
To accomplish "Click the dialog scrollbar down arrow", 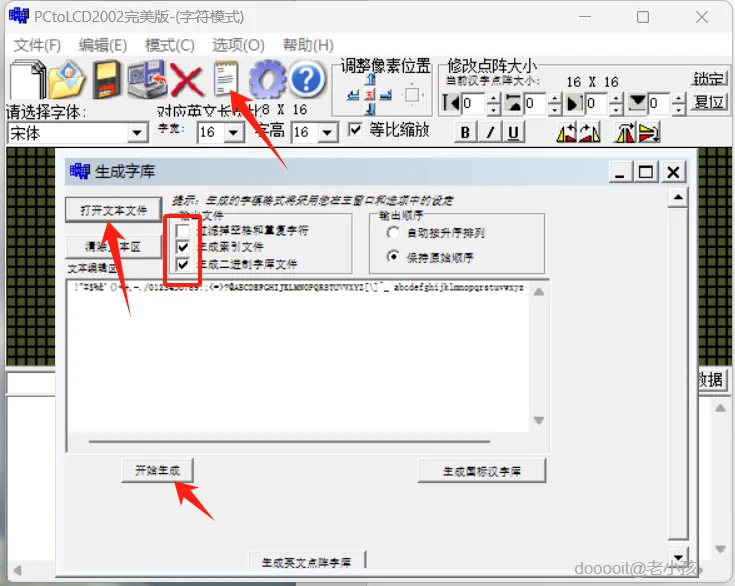I will coord(678,557).
